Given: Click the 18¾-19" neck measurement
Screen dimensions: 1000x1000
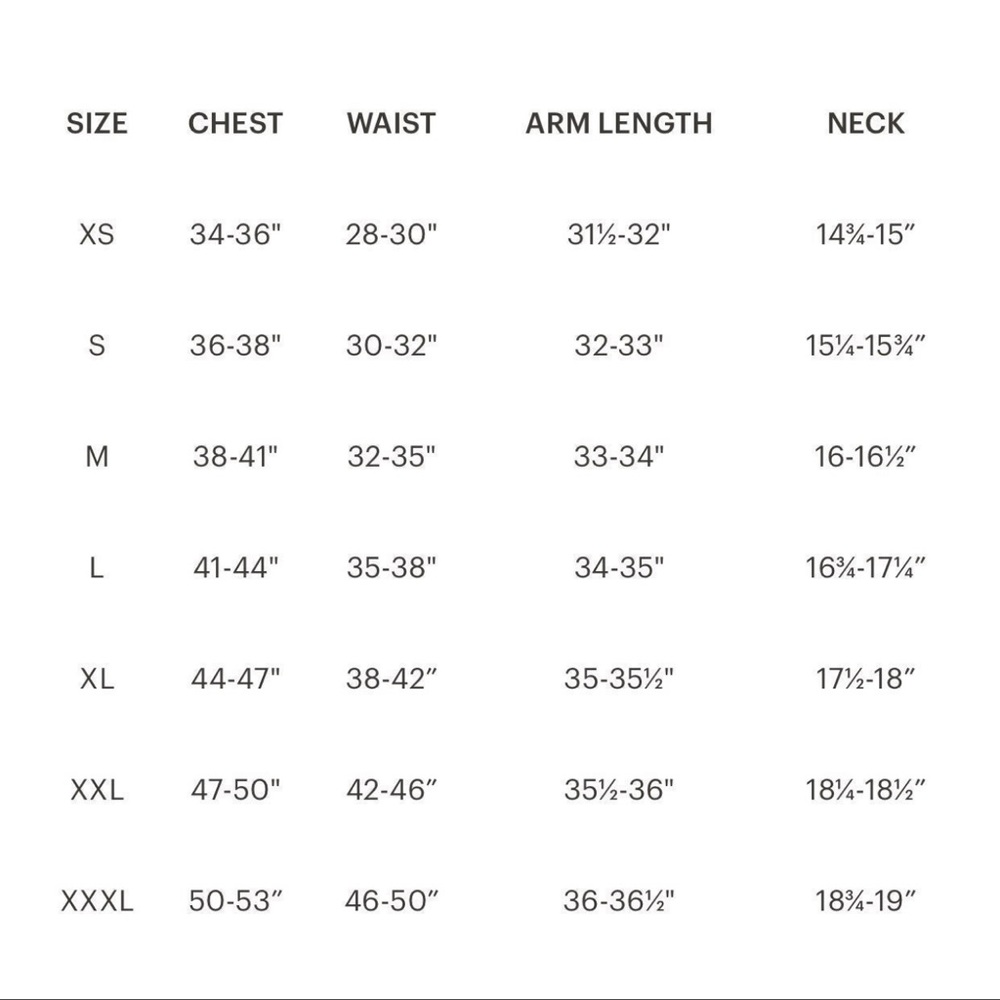Looking at the screenshot, I should click(x=865, y=901).
